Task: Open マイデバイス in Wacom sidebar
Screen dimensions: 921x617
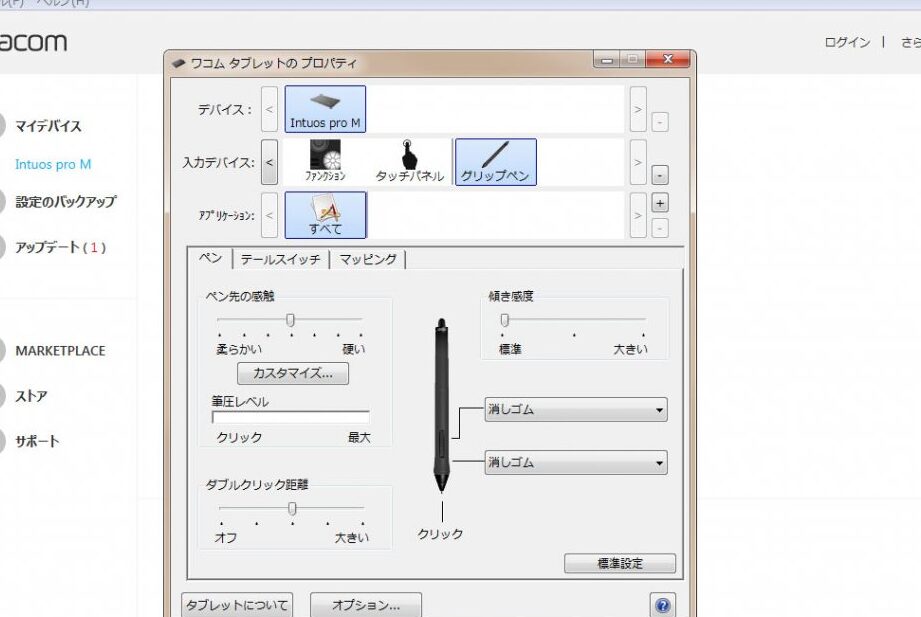Action: pos(48,126)
